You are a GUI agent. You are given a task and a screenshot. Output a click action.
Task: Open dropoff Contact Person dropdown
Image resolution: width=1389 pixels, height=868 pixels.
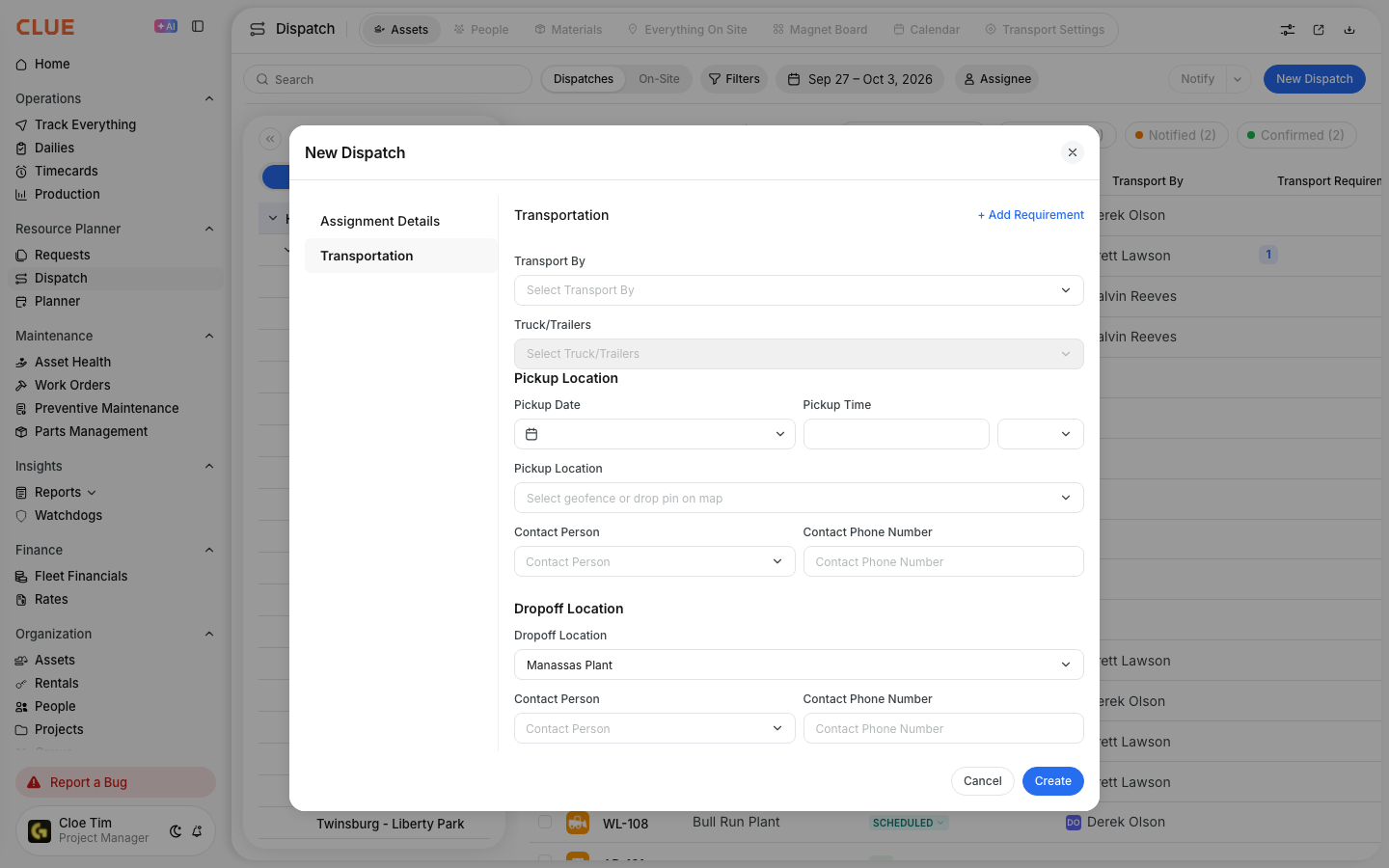[x=654, y=728]
